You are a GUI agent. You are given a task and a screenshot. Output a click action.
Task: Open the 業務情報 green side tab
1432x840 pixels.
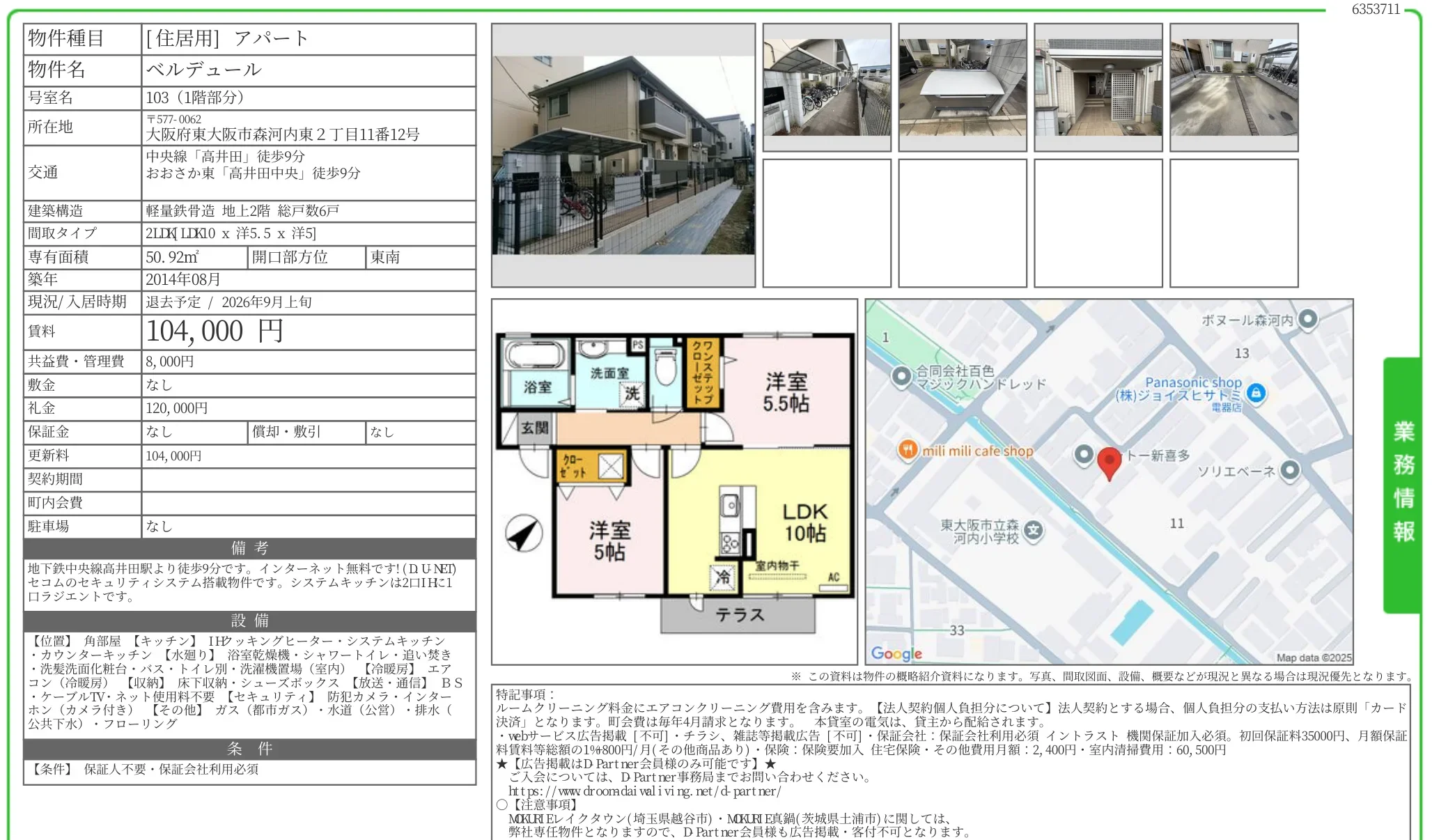(x=1402, y=485)
